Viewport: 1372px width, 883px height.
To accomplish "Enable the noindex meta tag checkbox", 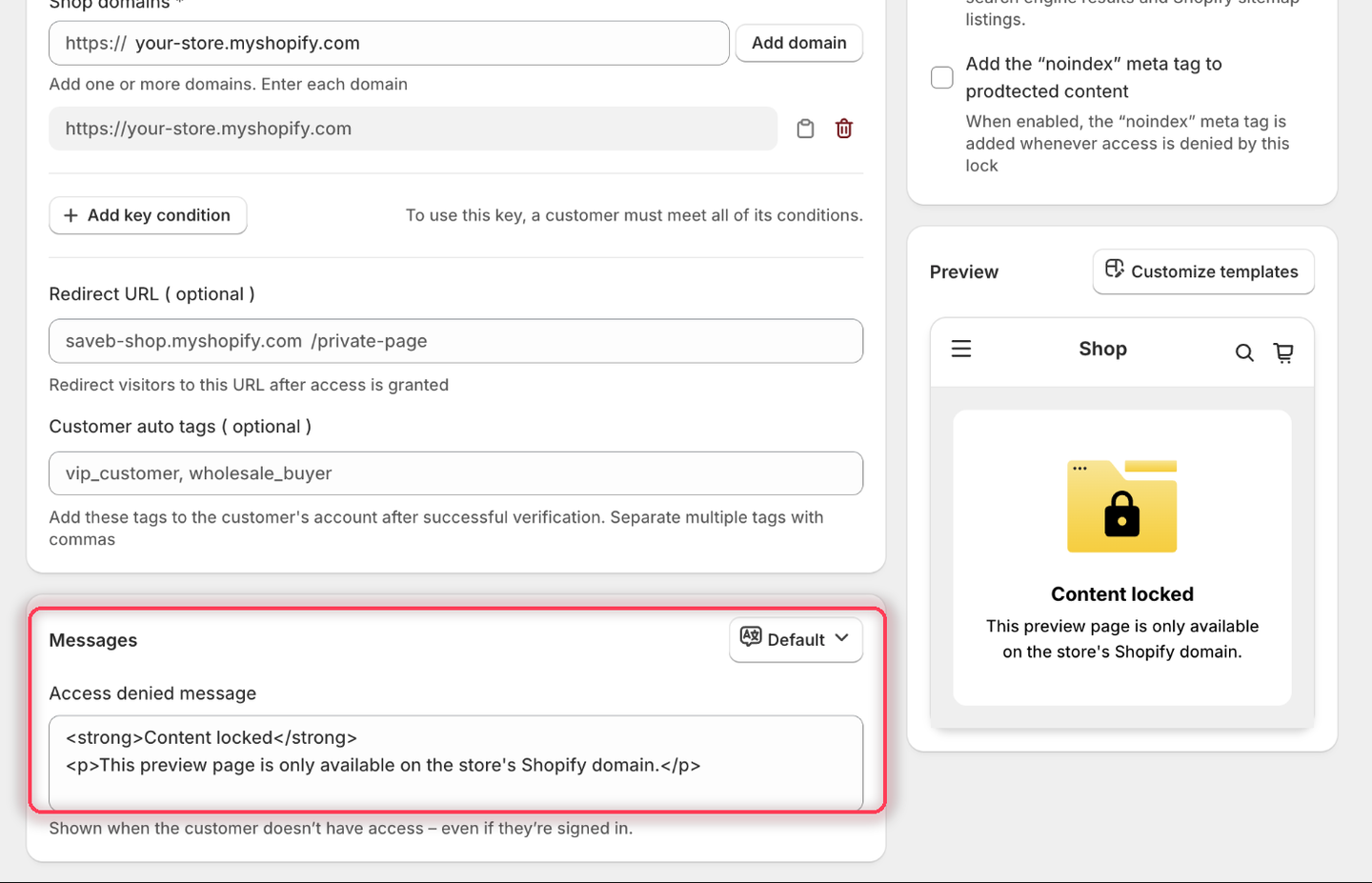I will (x=942, y=77).
